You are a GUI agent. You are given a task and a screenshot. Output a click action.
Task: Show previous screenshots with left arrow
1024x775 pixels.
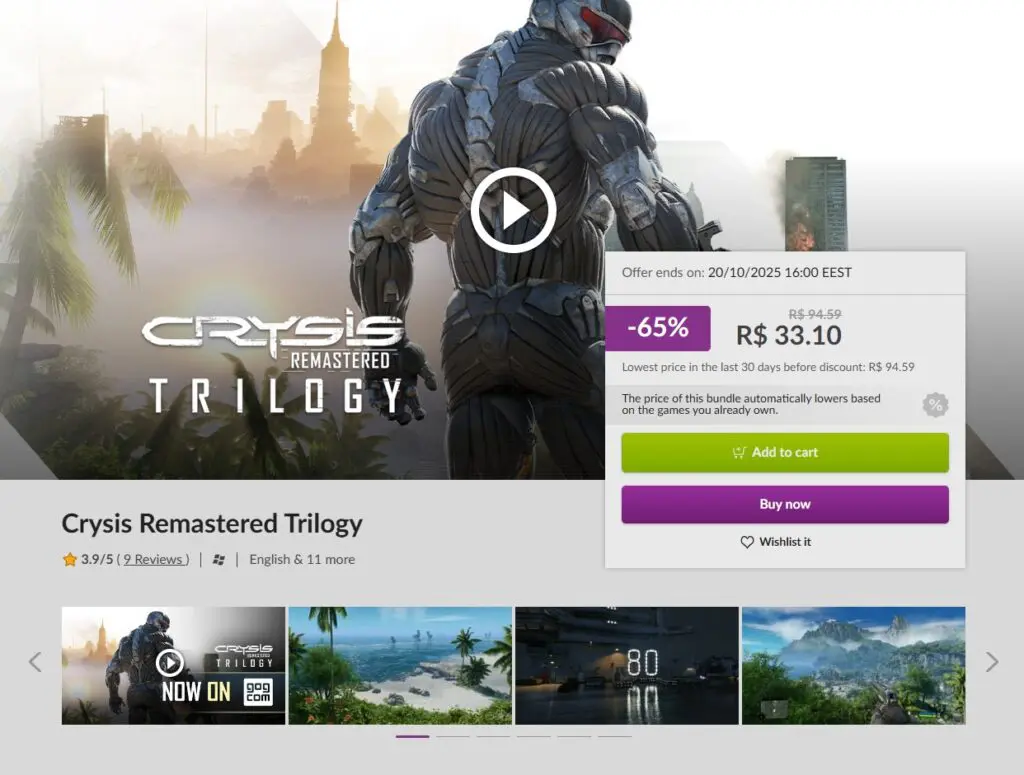point(35,662)
